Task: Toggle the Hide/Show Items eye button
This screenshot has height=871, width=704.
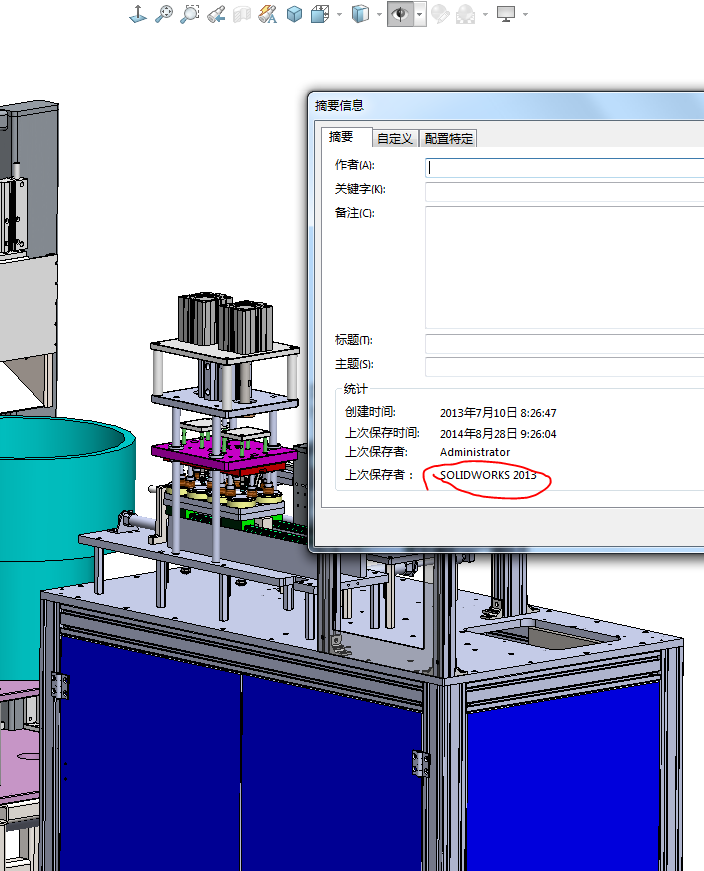Action: [400, 14]
